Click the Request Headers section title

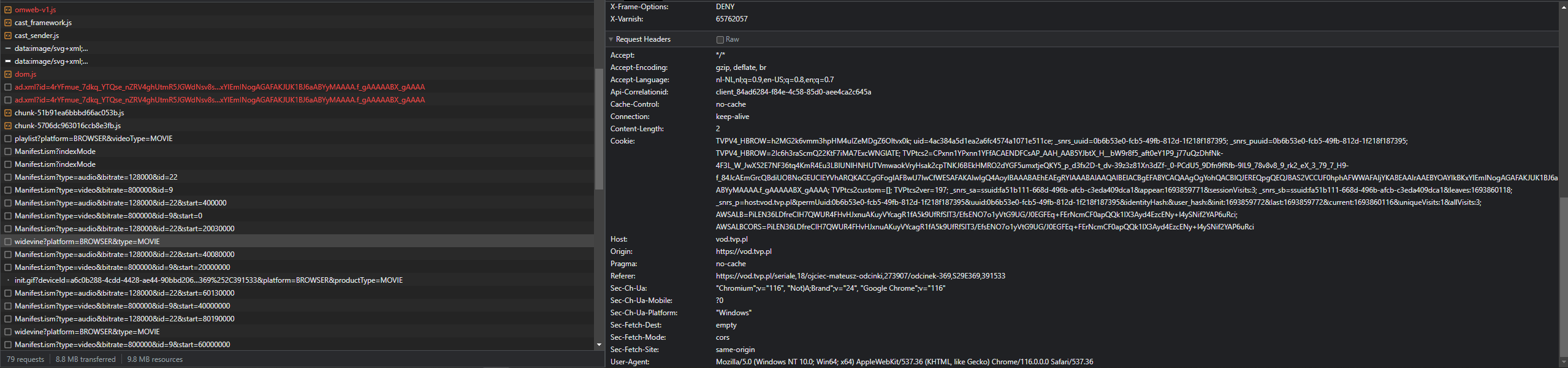coord(643,39)
